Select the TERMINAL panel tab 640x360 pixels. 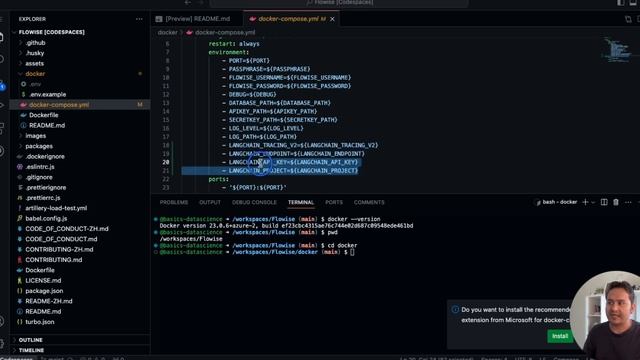[301, 202]
